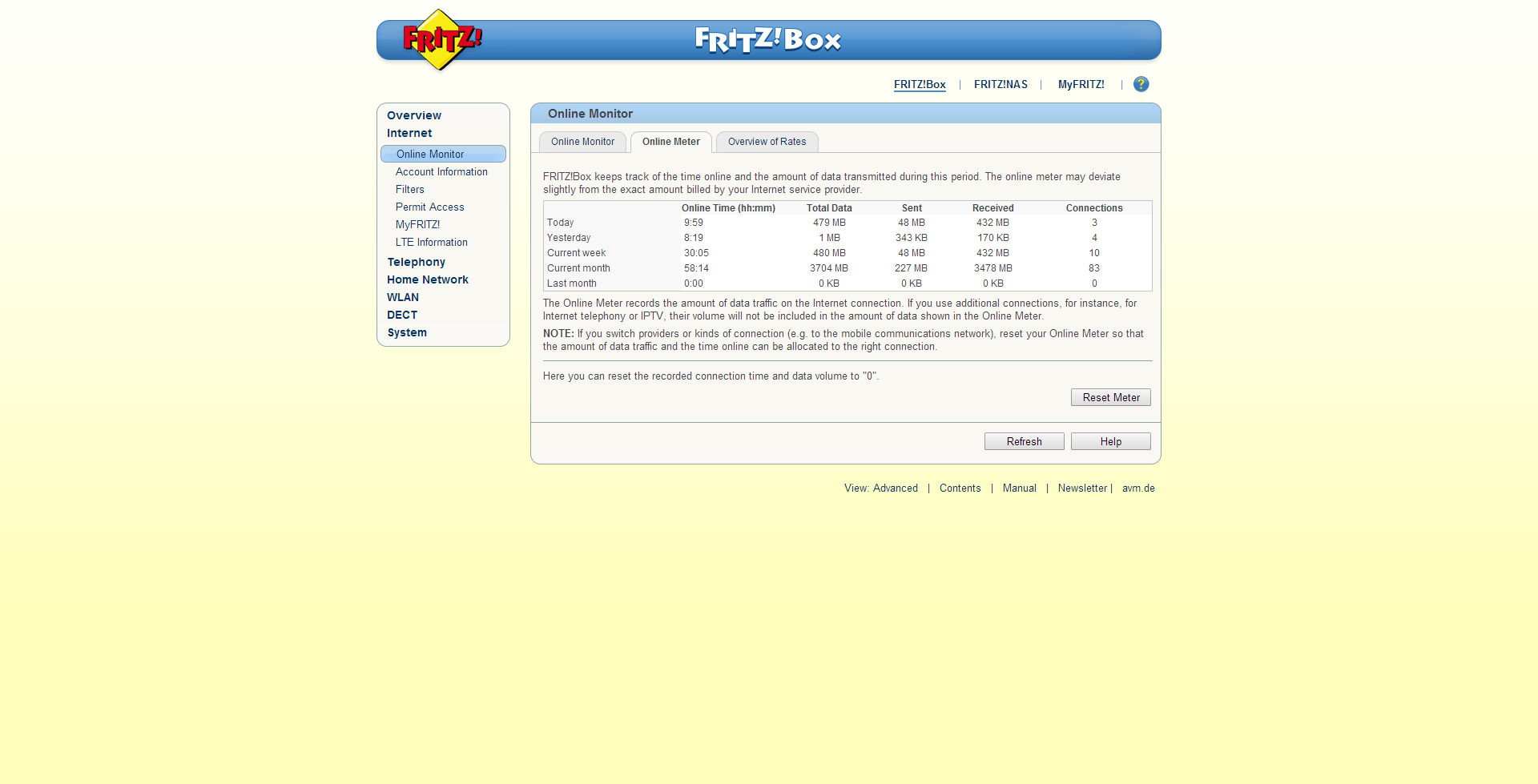Viewport: 1538px width, 784px height.
Task: Select Internet in the sidebar
Action: 409,133
